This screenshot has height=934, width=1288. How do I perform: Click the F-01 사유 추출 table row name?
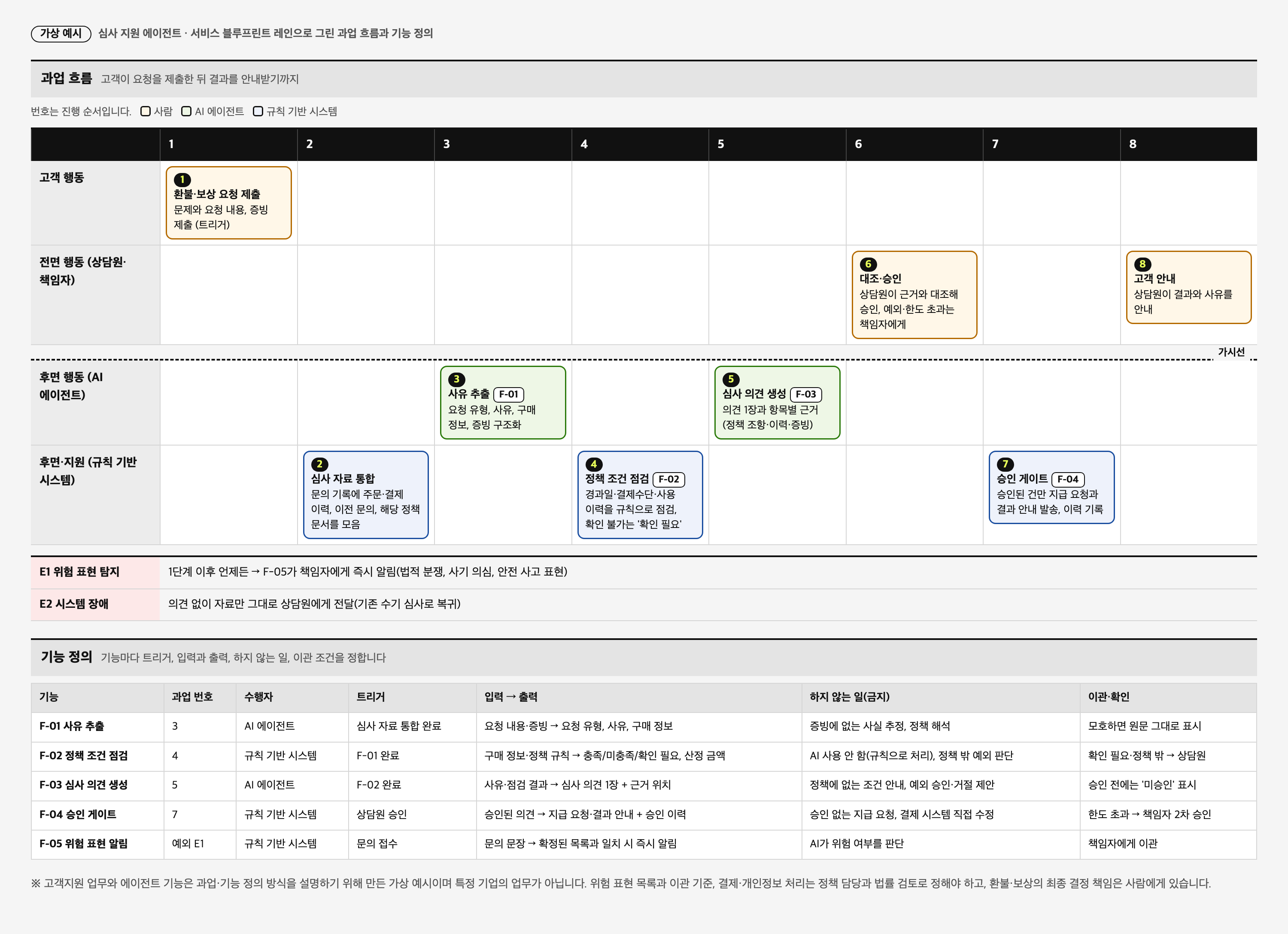coord(72,726)
